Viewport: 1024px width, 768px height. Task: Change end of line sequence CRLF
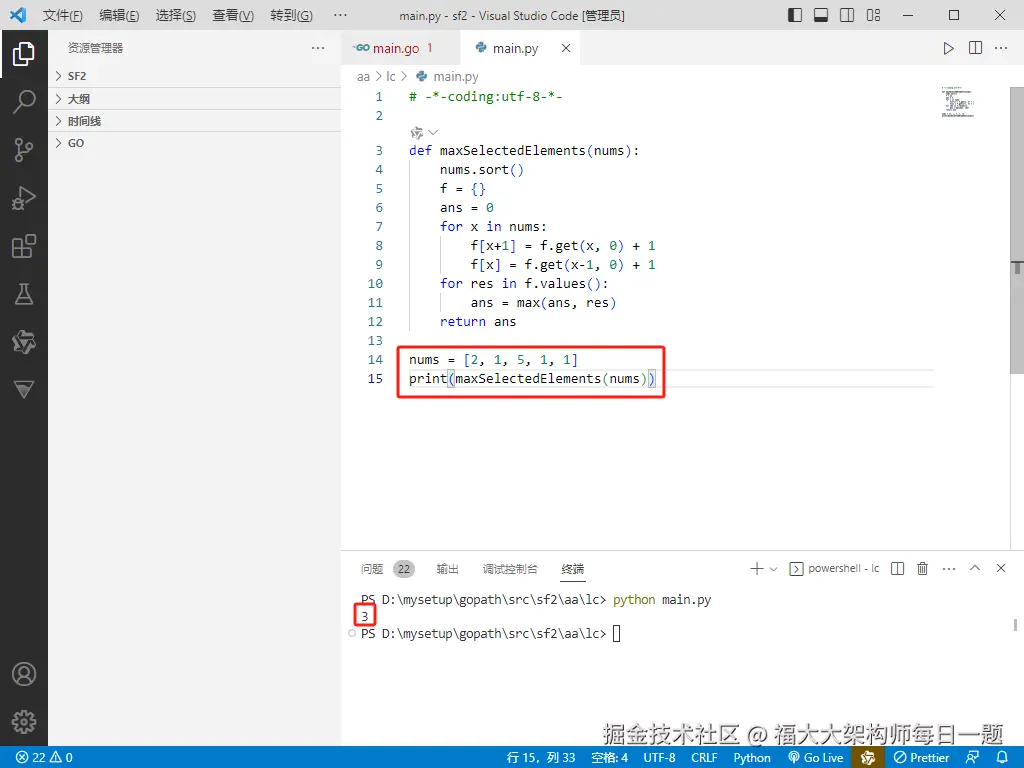pyautogui.click(x=704, y=757)
